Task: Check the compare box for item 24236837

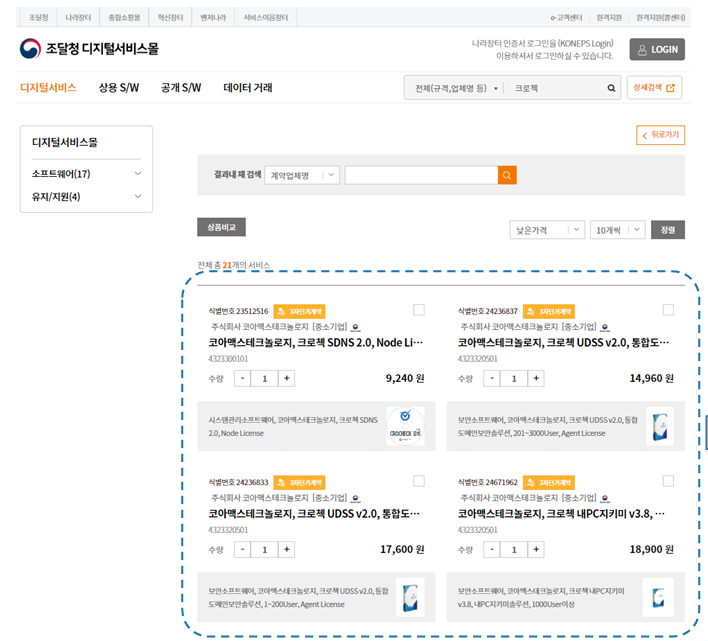Action: point(668,310)
